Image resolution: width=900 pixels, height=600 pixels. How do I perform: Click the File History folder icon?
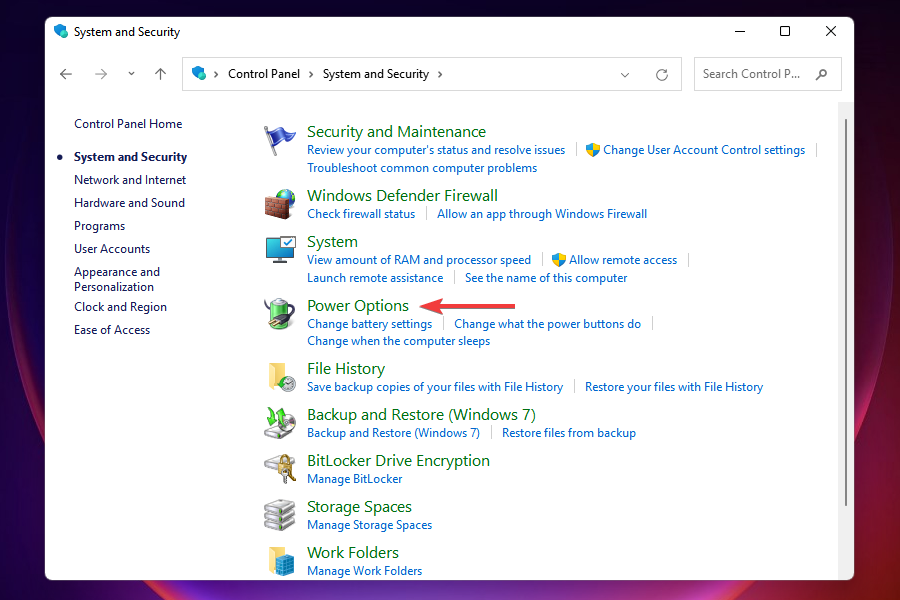click(x=280, y=377)
